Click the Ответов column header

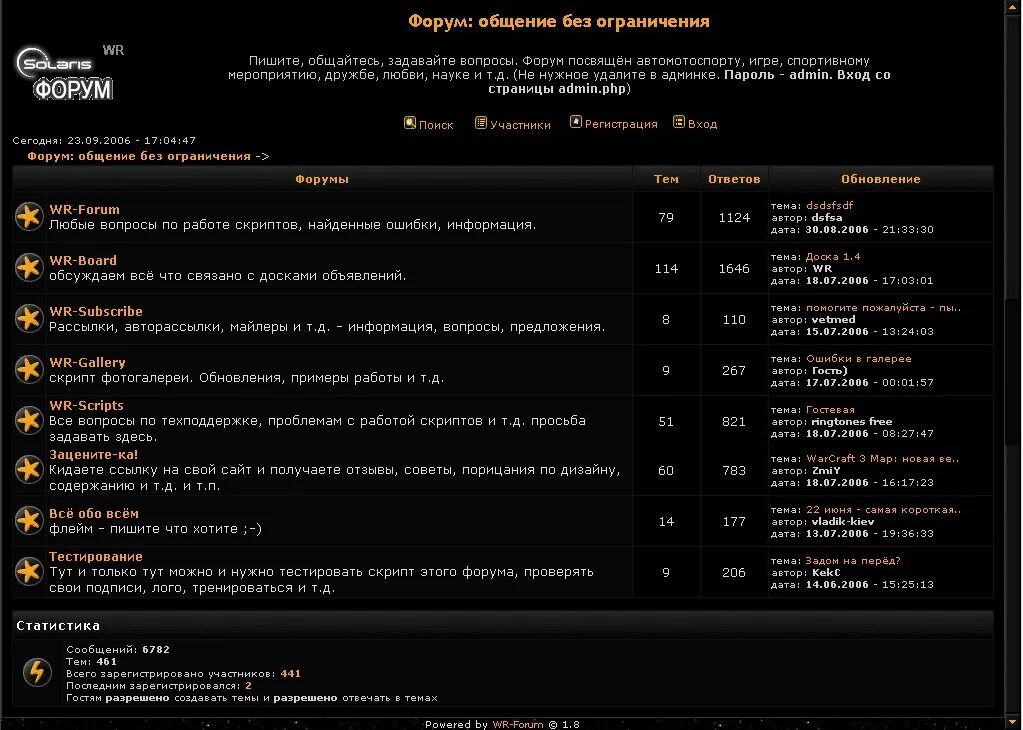tap(734, 179)
